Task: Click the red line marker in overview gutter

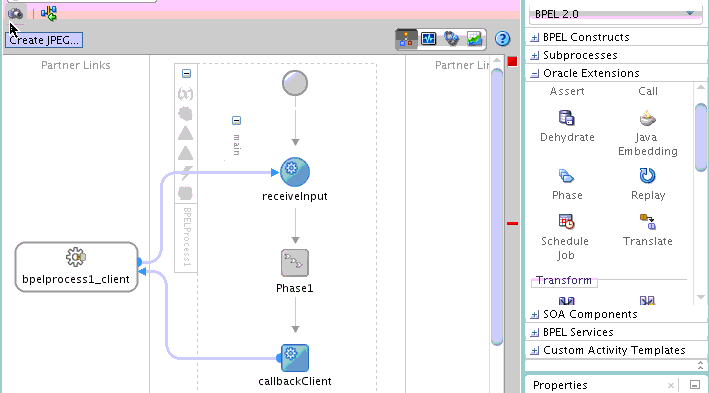Action: pyautogui.click(x=512, y=223)
